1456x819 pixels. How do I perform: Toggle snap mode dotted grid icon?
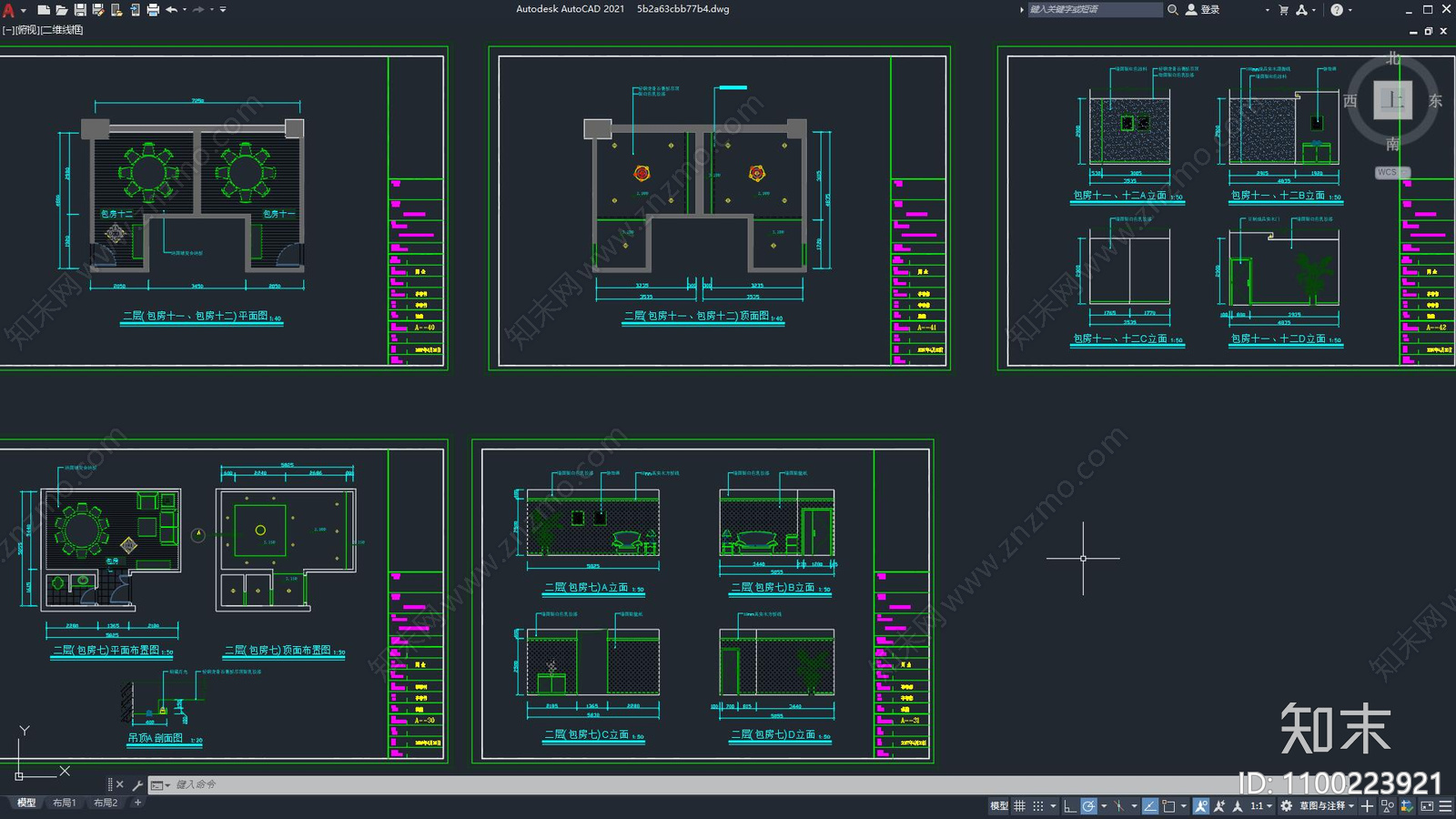pyautogui.click(x=1038, y=806)
